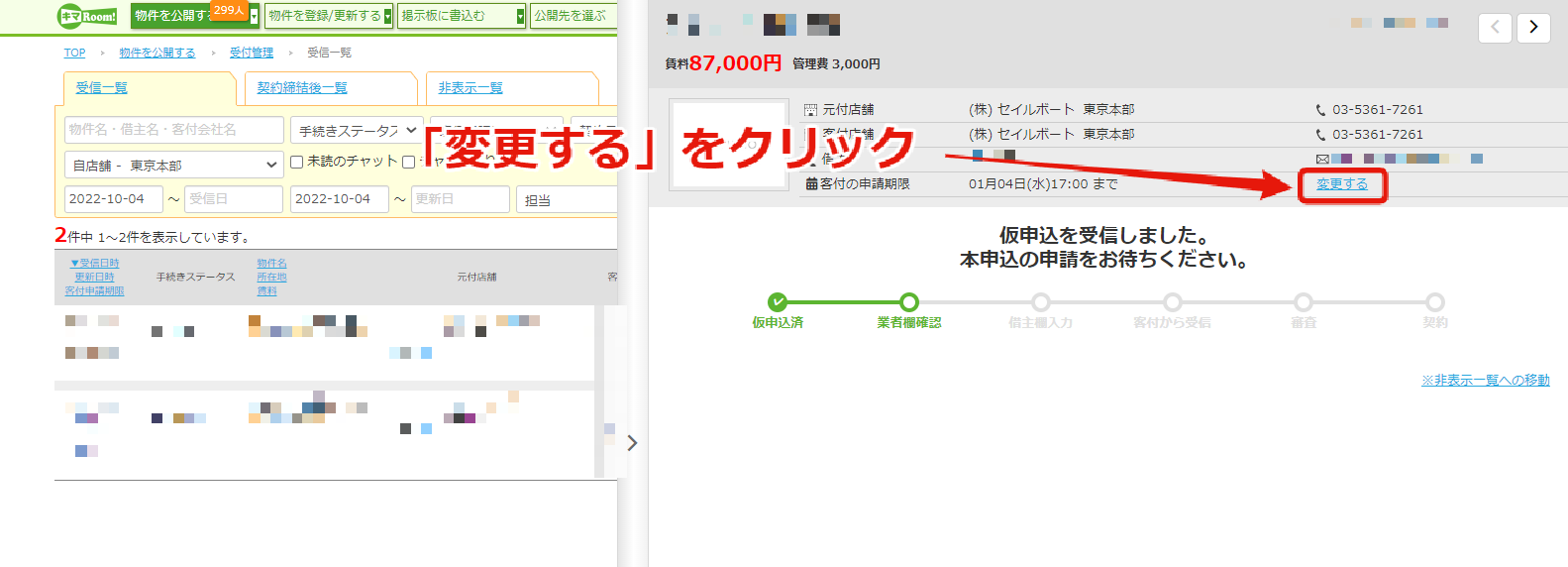This screenshot has height=567, width=1568.
Task: Click the キマRoom! logo icon
Action: (87, 16)
